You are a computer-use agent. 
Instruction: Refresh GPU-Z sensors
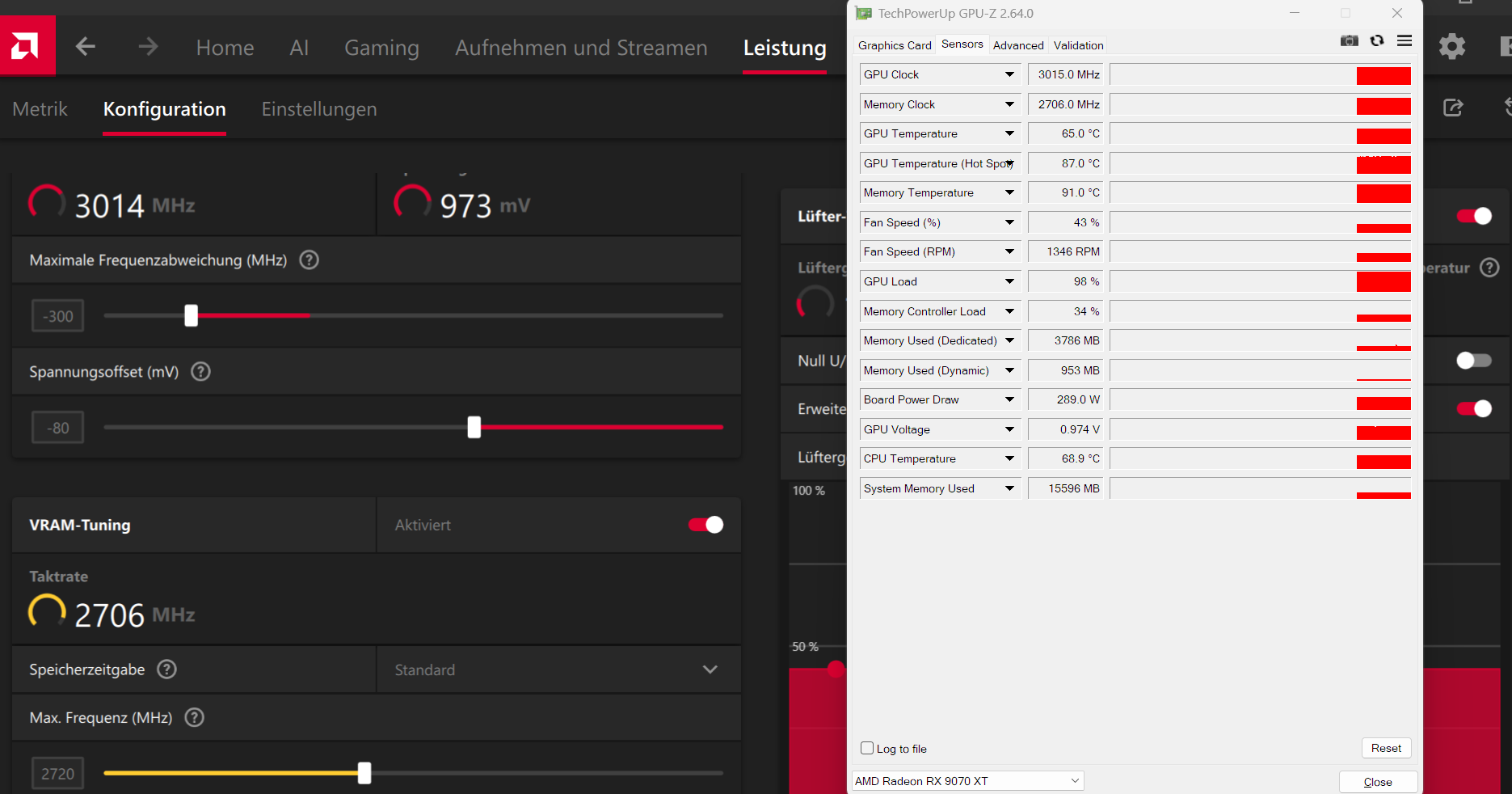coord(1377,40)
